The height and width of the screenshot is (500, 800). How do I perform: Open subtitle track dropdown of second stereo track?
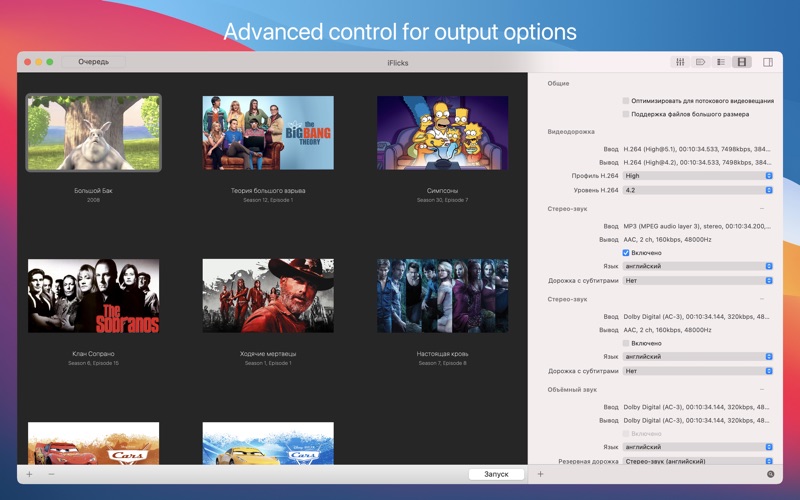click(x=697, y=371)
